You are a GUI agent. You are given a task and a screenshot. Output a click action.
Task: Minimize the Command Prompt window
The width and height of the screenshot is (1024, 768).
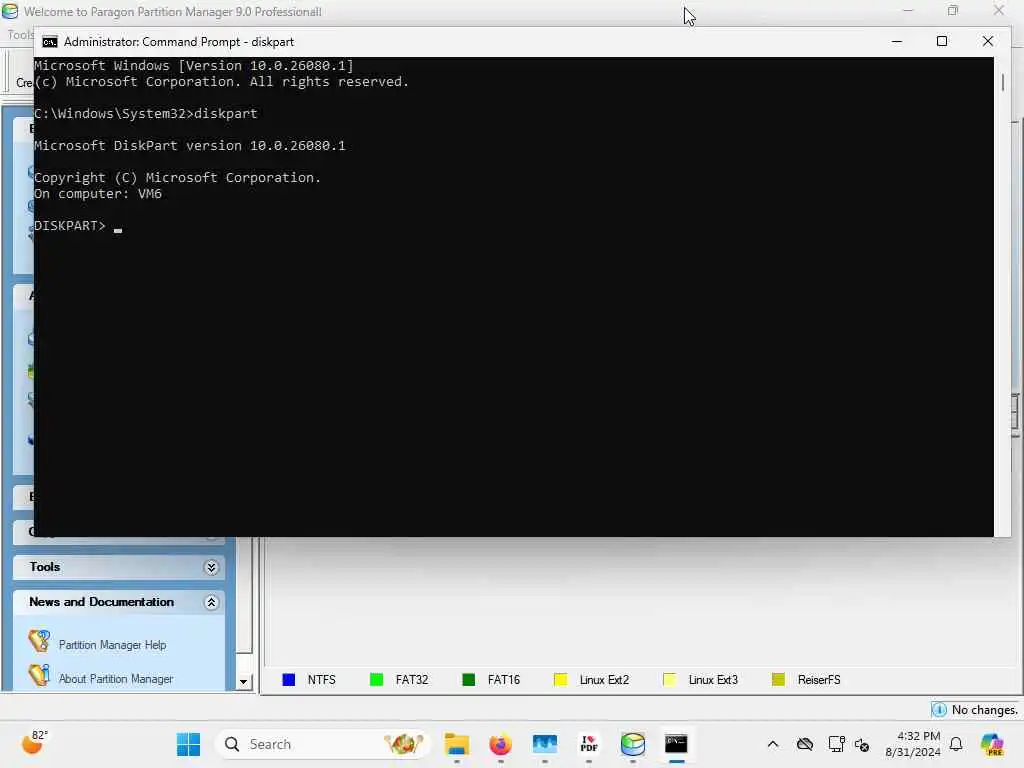897,41
